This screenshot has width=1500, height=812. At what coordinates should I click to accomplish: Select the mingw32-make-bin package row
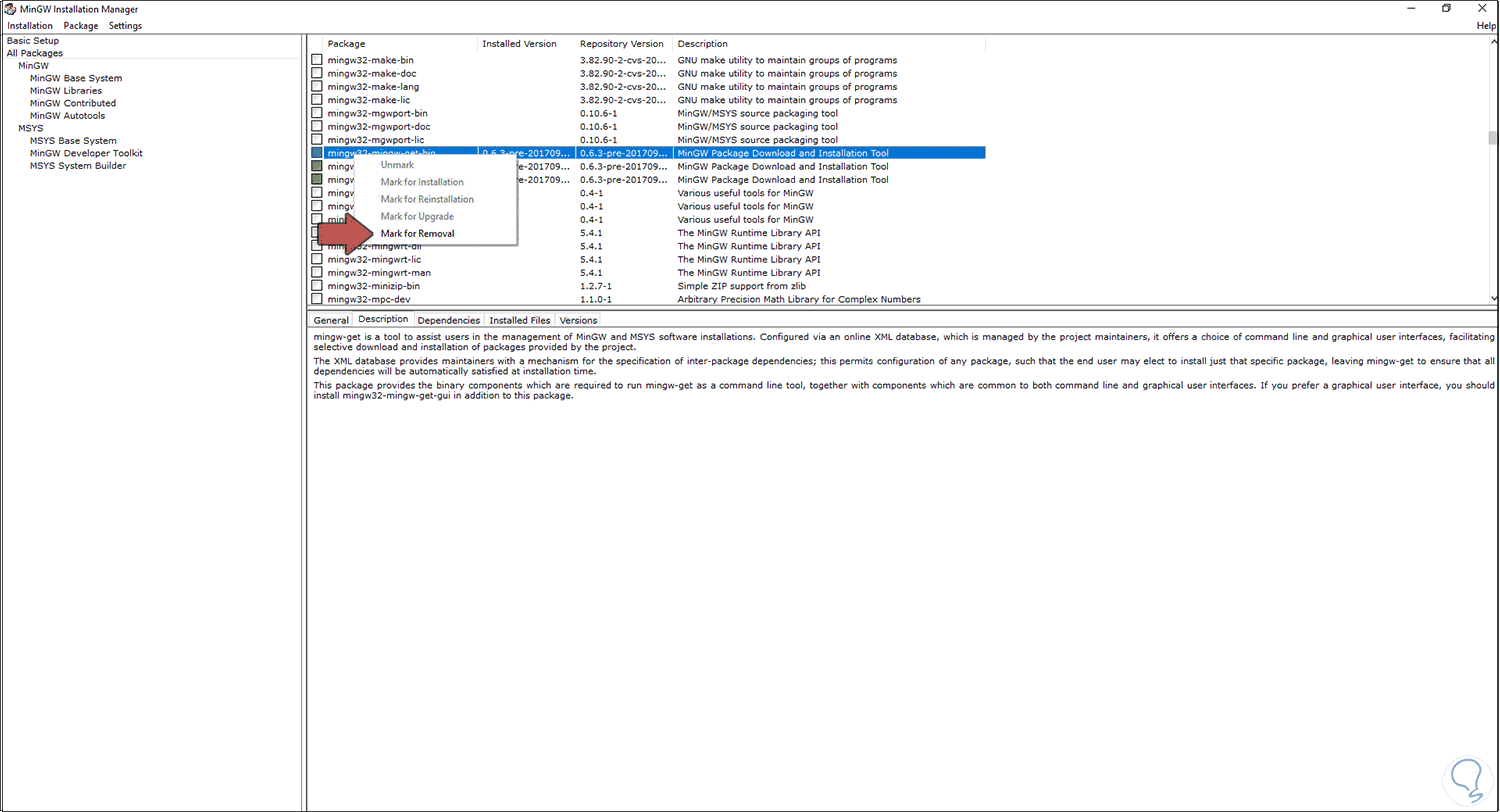tap(647, 60)
